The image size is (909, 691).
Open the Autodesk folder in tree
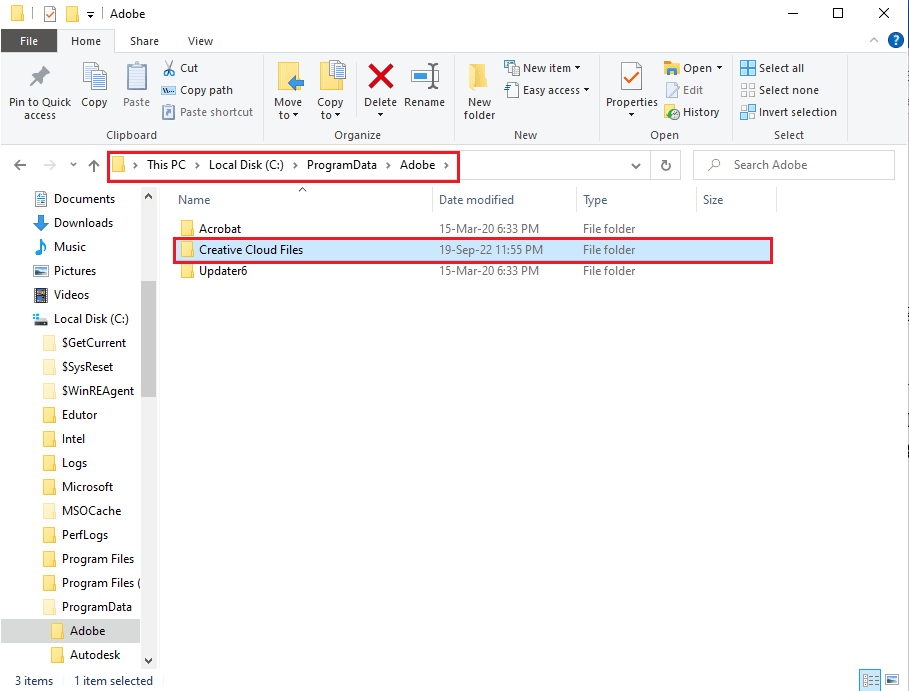85,655
